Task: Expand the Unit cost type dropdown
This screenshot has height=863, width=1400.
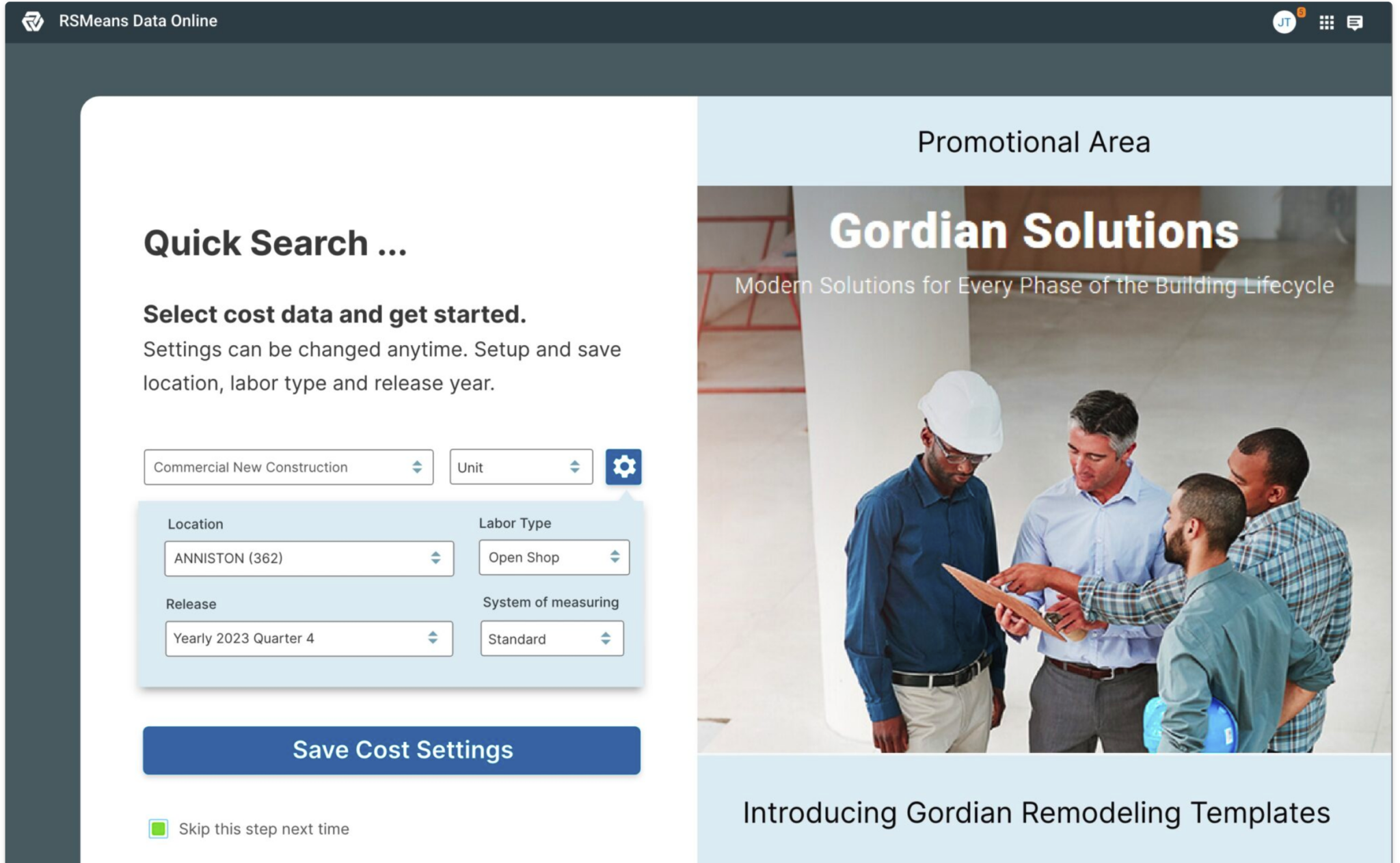Action: click(520, 467)
